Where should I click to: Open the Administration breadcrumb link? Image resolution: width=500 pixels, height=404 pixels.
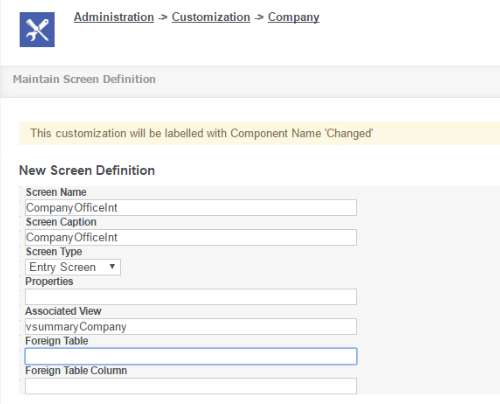pyautogui.click(x=114, y=17)
